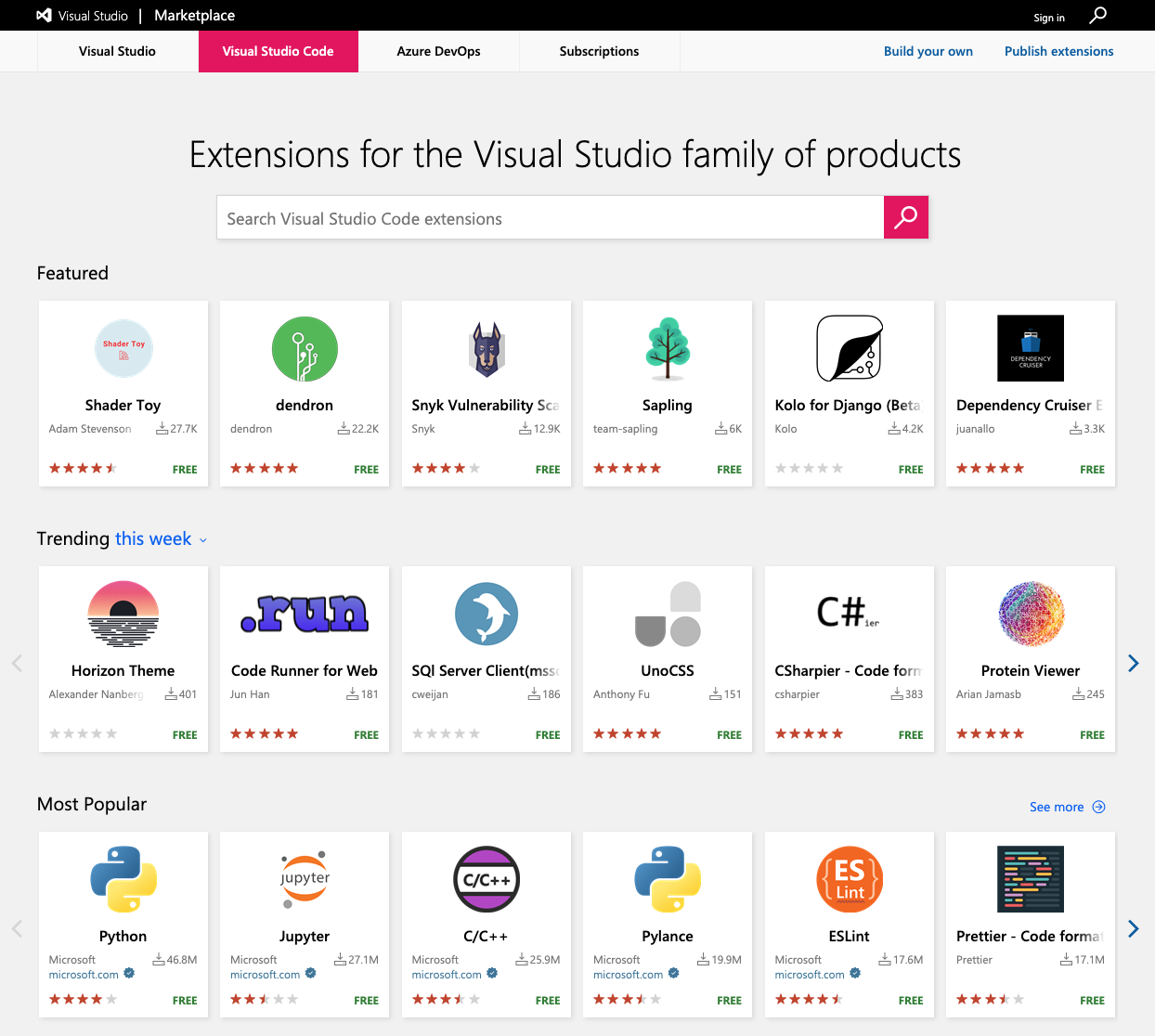The height and width of the screenshot is (1036, 1155).
Task: Click the 46.8M download count on Python
Action: [175, 960]
